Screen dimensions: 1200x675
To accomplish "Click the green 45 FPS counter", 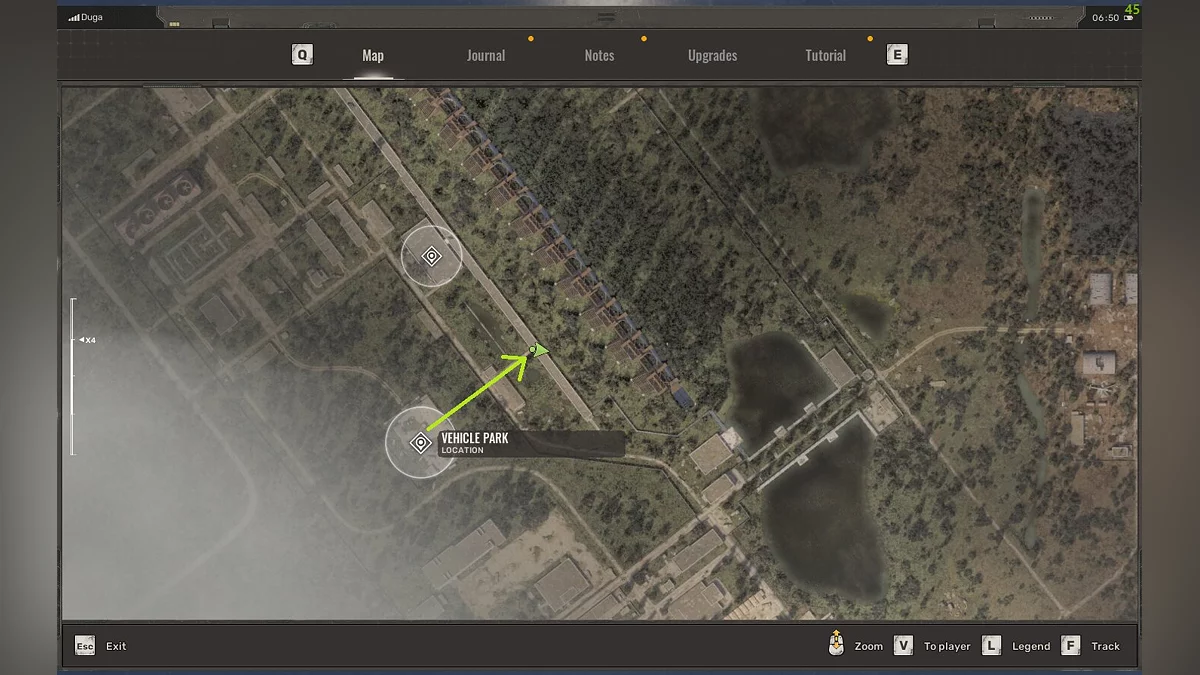I will point(1131,9).
